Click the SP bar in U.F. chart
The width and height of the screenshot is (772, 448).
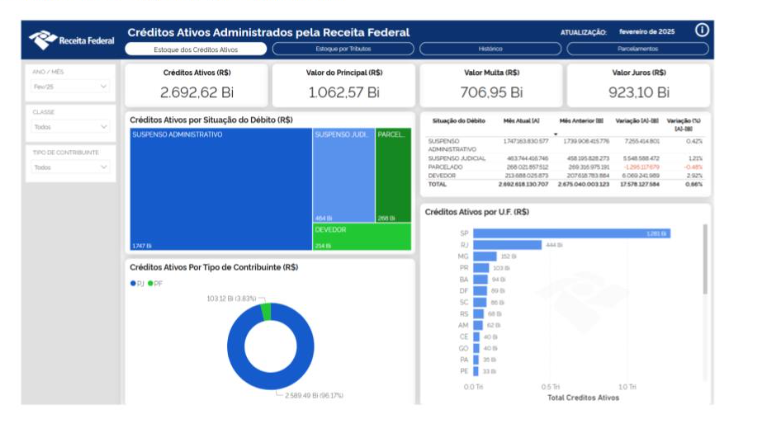click(x=570, y=233)
